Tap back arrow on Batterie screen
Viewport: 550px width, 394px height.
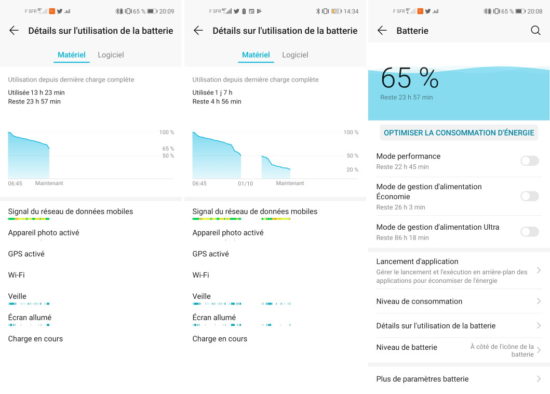point(382,31)
